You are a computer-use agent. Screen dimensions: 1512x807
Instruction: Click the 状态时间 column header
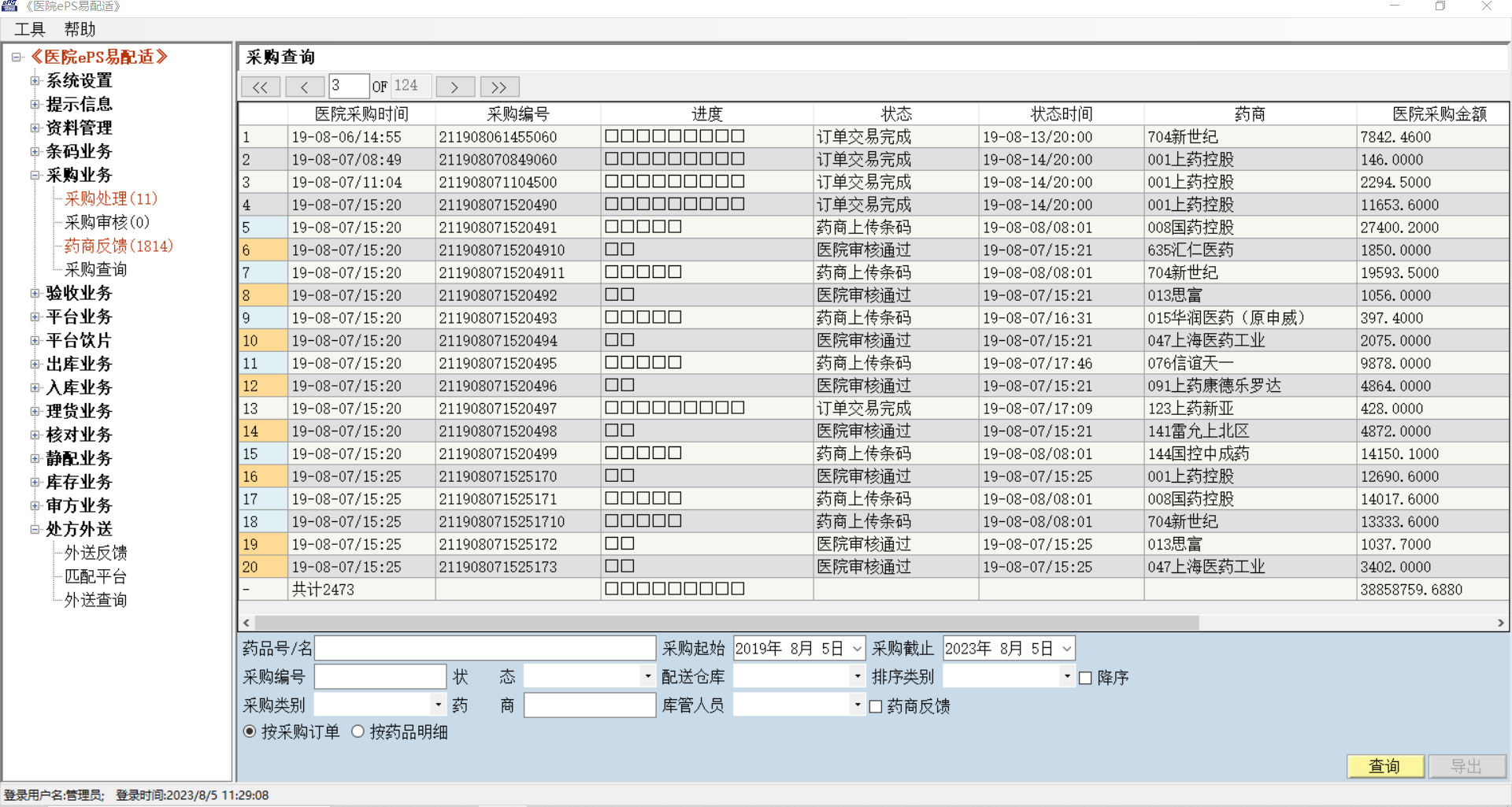point(1062,114)
